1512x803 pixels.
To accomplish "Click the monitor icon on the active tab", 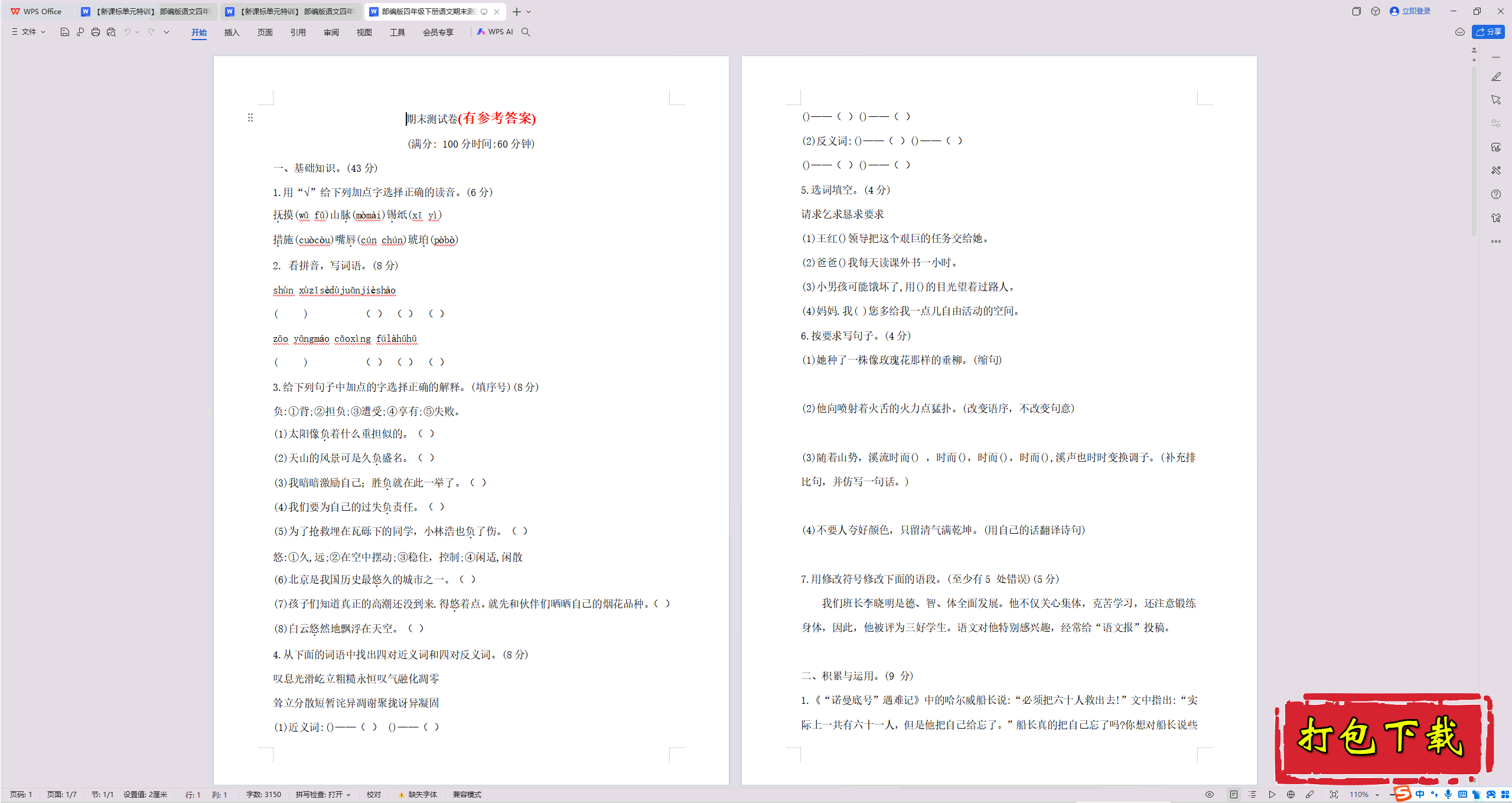I will (x=484, y=12).
